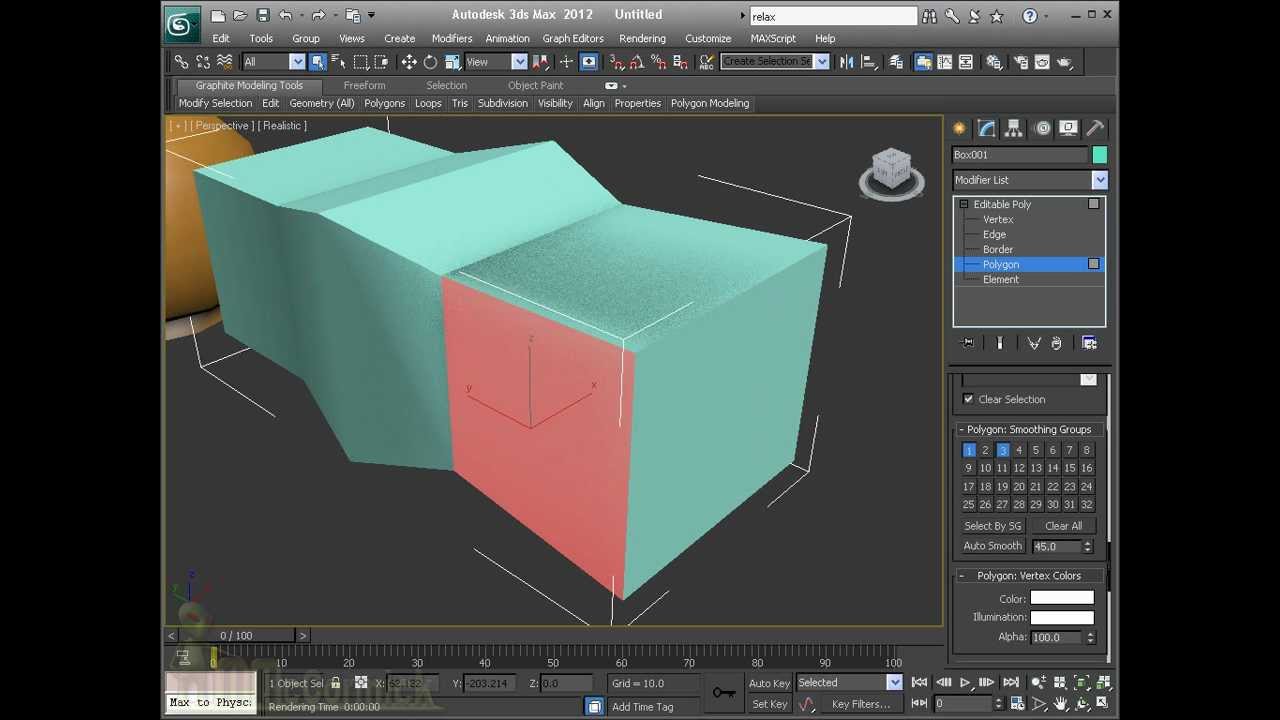1280x720 pixels.
Task: Select the Rectangular Selection Region tool
Action: tap(361, 62)
